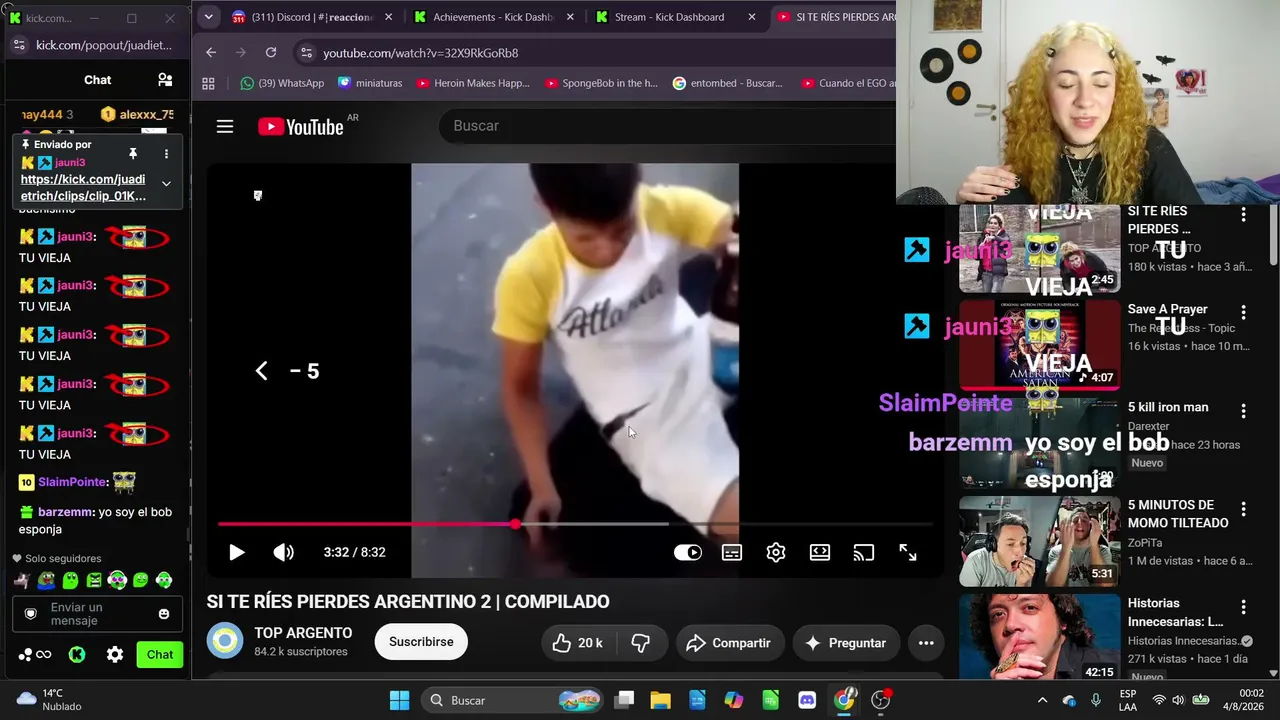Open Discord from the taskbar
Screen dimensions: 1280x720
807,700
